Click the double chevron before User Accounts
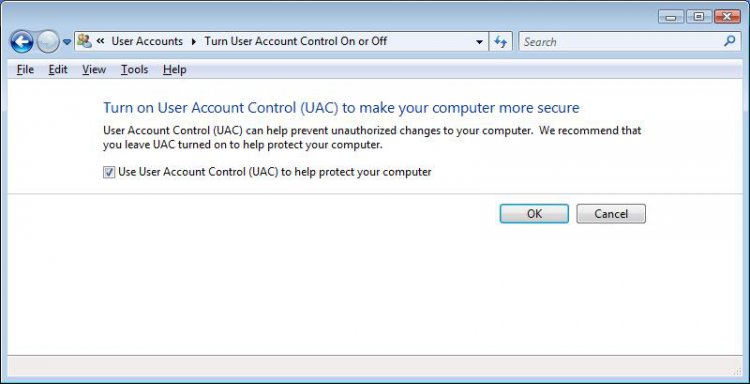The image size is (750, 384). pyautogui.click(x=100, y=41)
